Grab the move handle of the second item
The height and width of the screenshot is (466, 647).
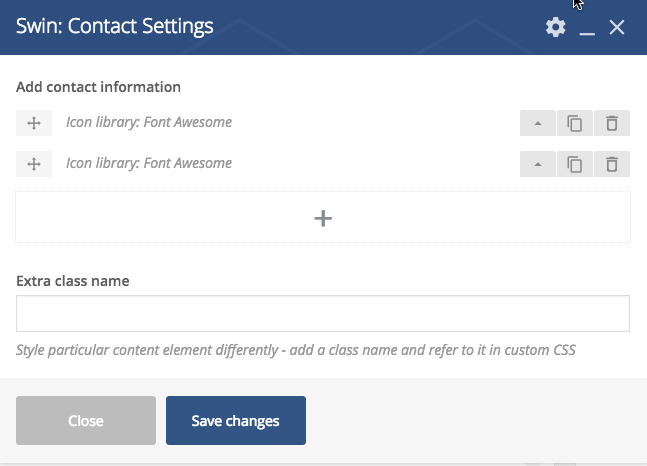34,164
